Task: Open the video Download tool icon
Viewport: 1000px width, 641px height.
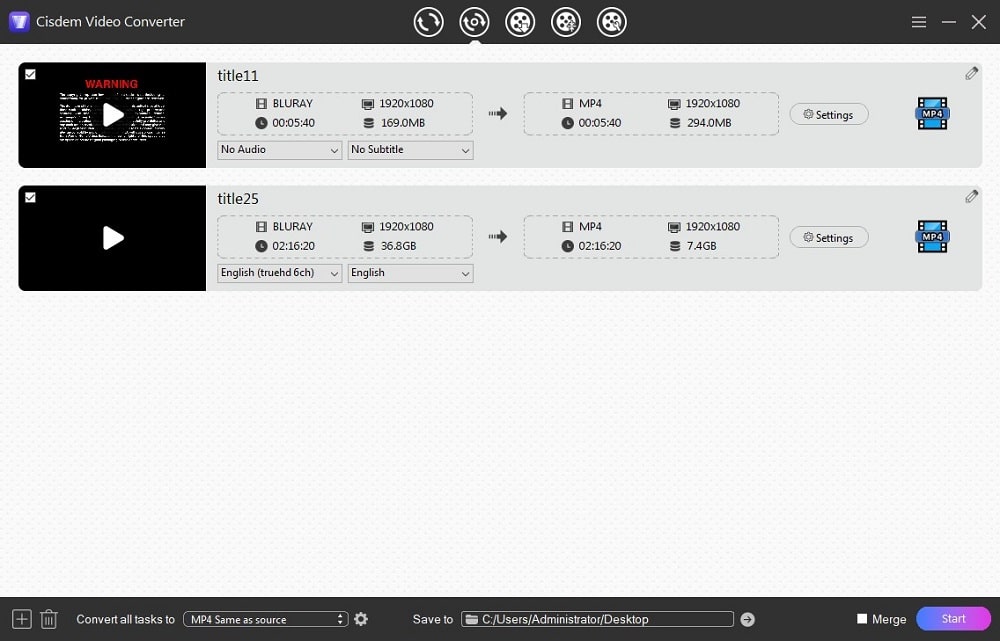Action: [520, 21]
